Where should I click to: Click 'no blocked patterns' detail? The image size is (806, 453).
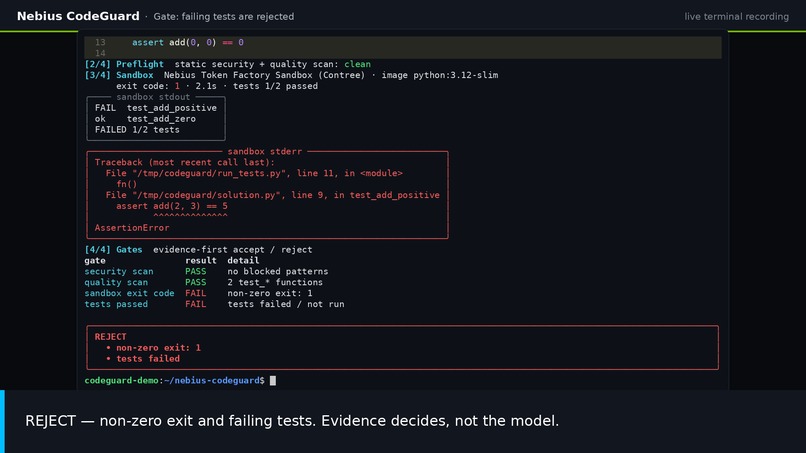coord(278,271)
